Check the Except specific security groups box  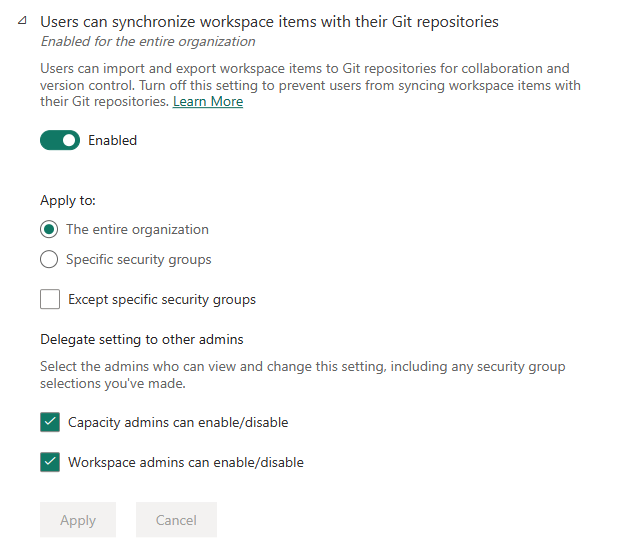pos(50,299)
